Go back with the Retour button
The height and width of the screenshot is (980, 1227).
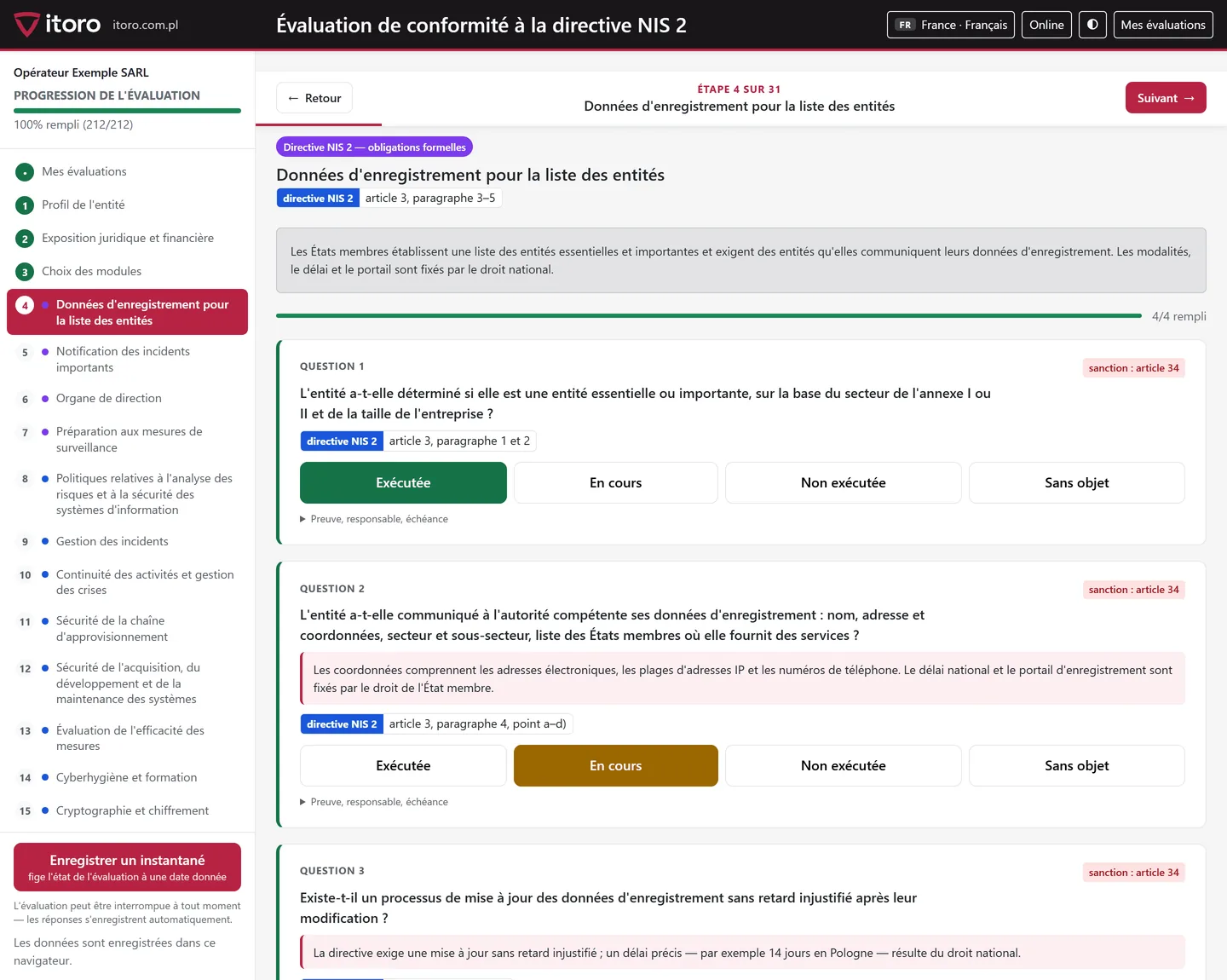(314, 98)
